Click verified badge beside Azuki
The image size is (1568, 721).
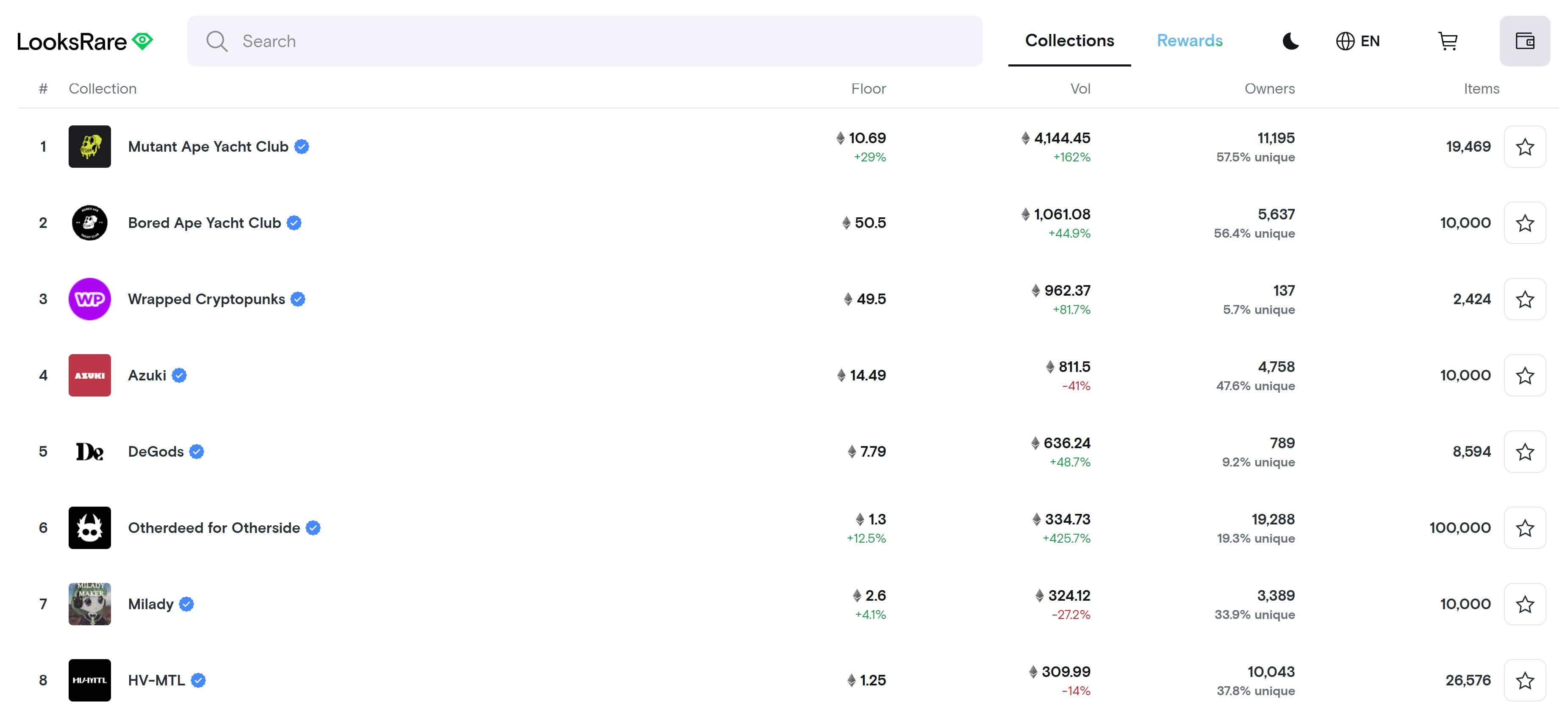click(179, 375)
